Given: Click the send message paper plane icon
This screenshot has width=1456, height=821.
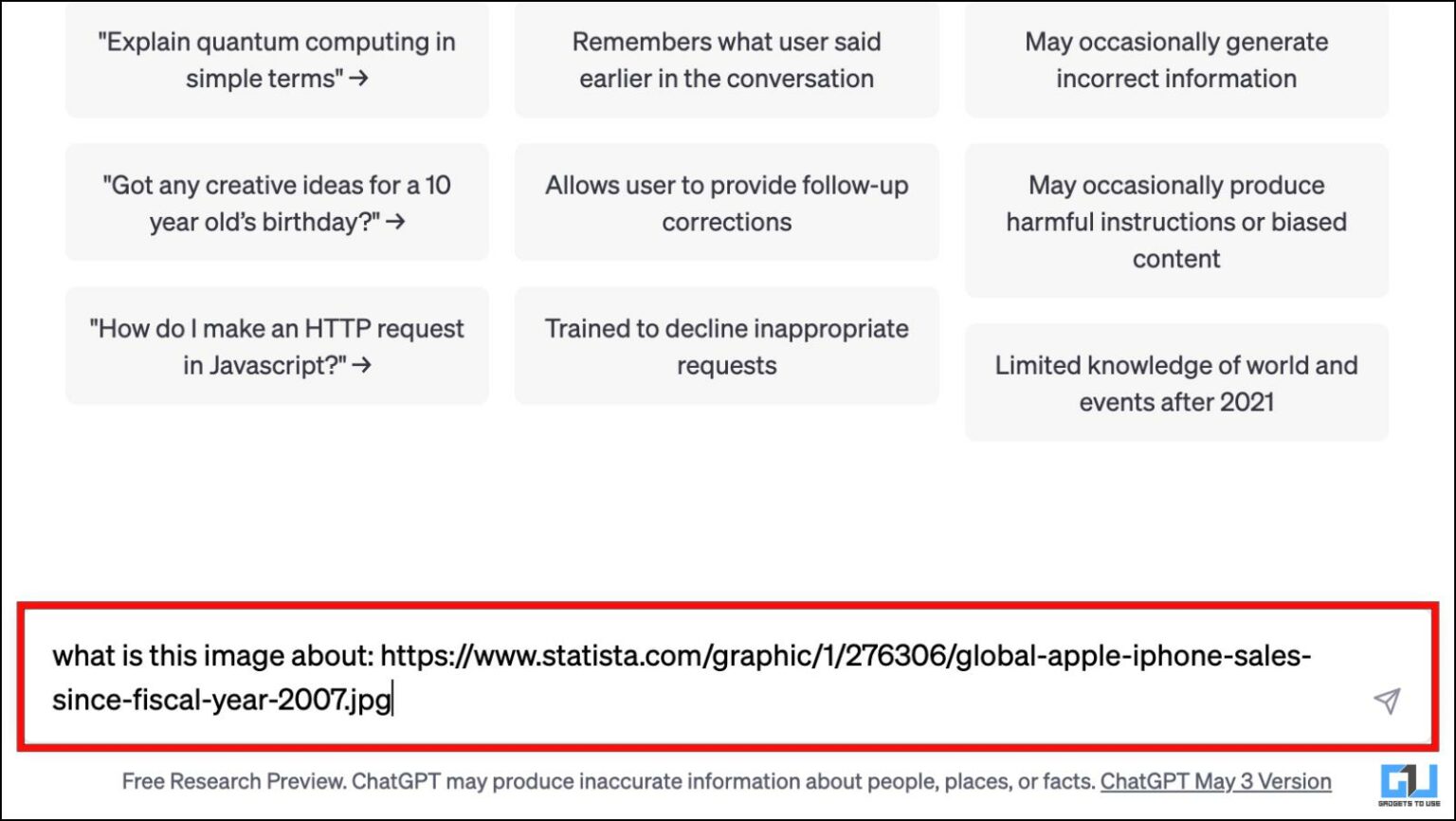Looking at the screenshot, I should [1387, 702].
